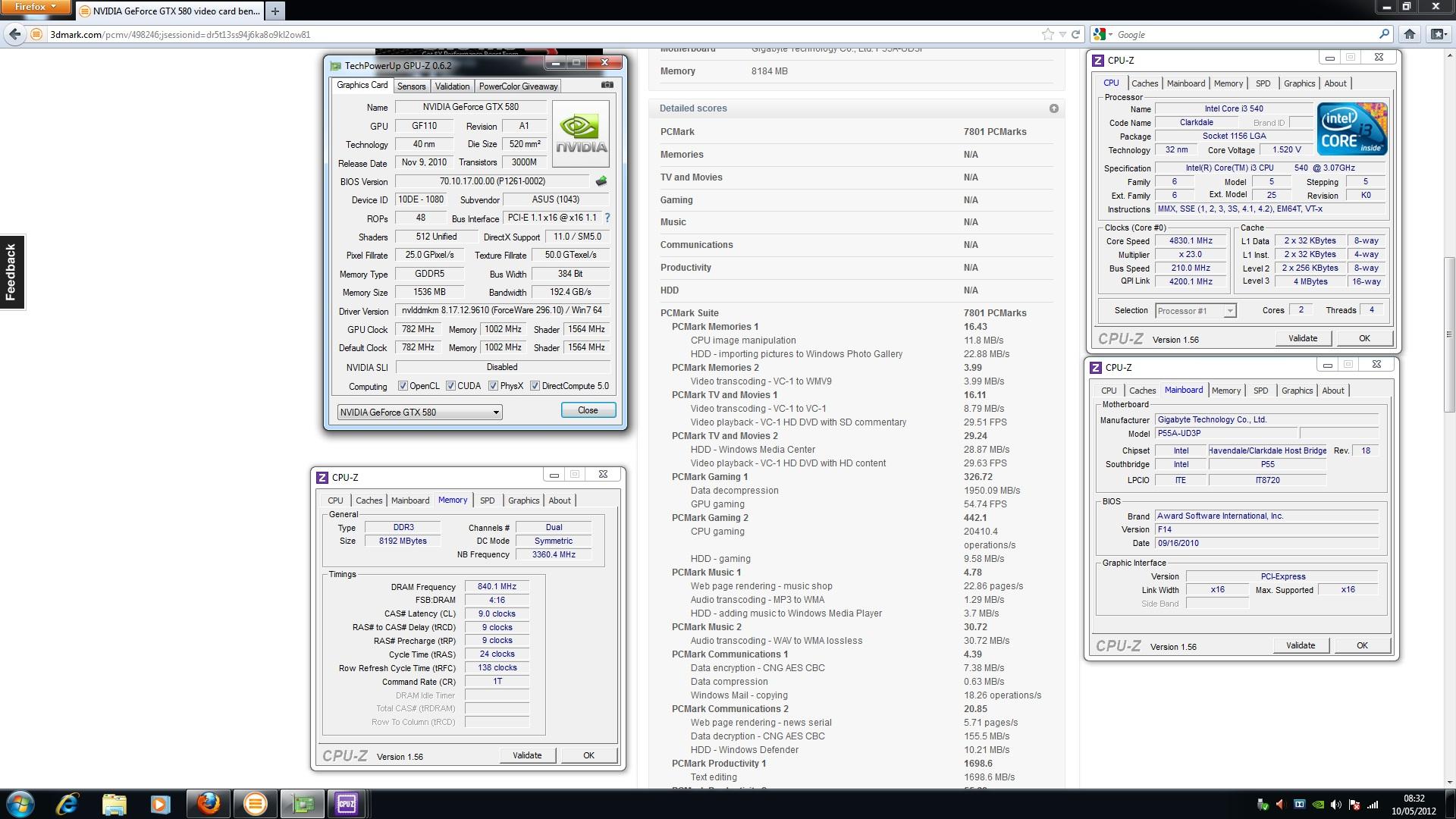Click OK in mainboard CPU-Z window

pos(1362,645)
